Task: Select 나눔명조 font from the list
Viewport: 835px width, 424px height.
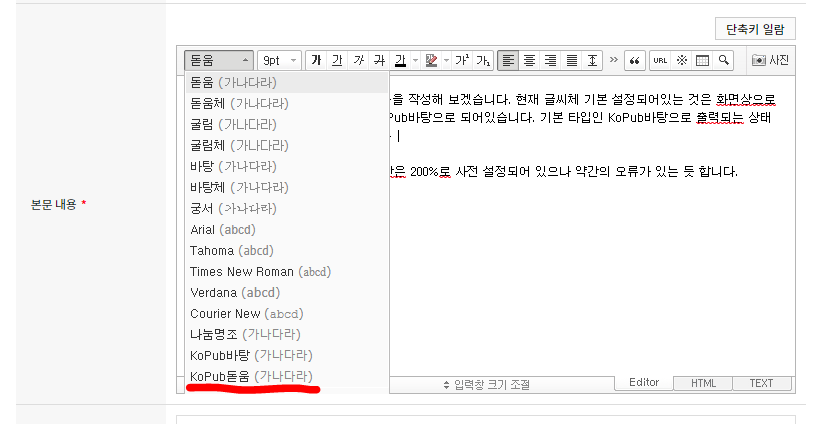Action: coord(286,335)
